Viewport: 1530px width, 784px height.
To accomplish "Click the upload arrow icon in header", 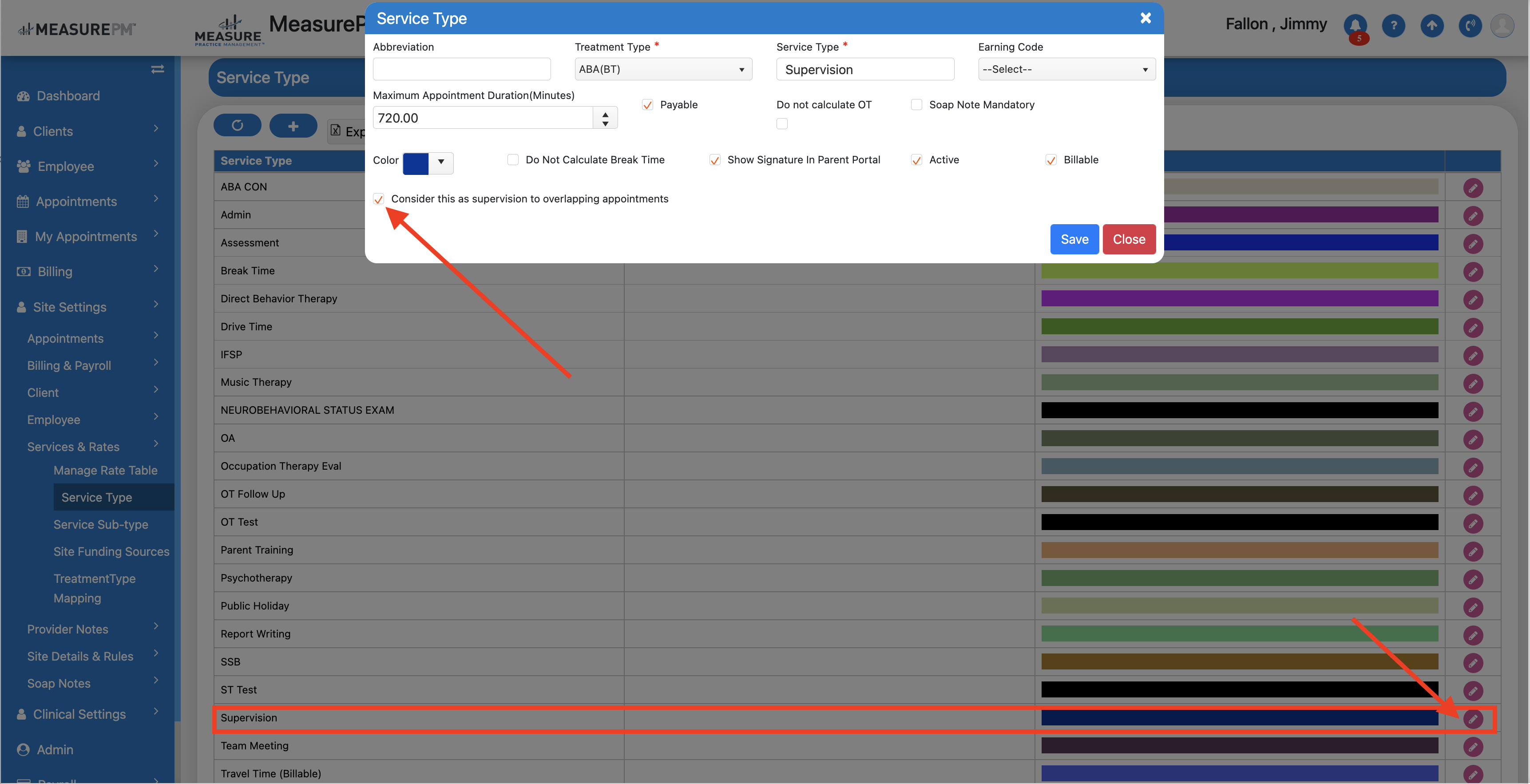I will 1431,26.
